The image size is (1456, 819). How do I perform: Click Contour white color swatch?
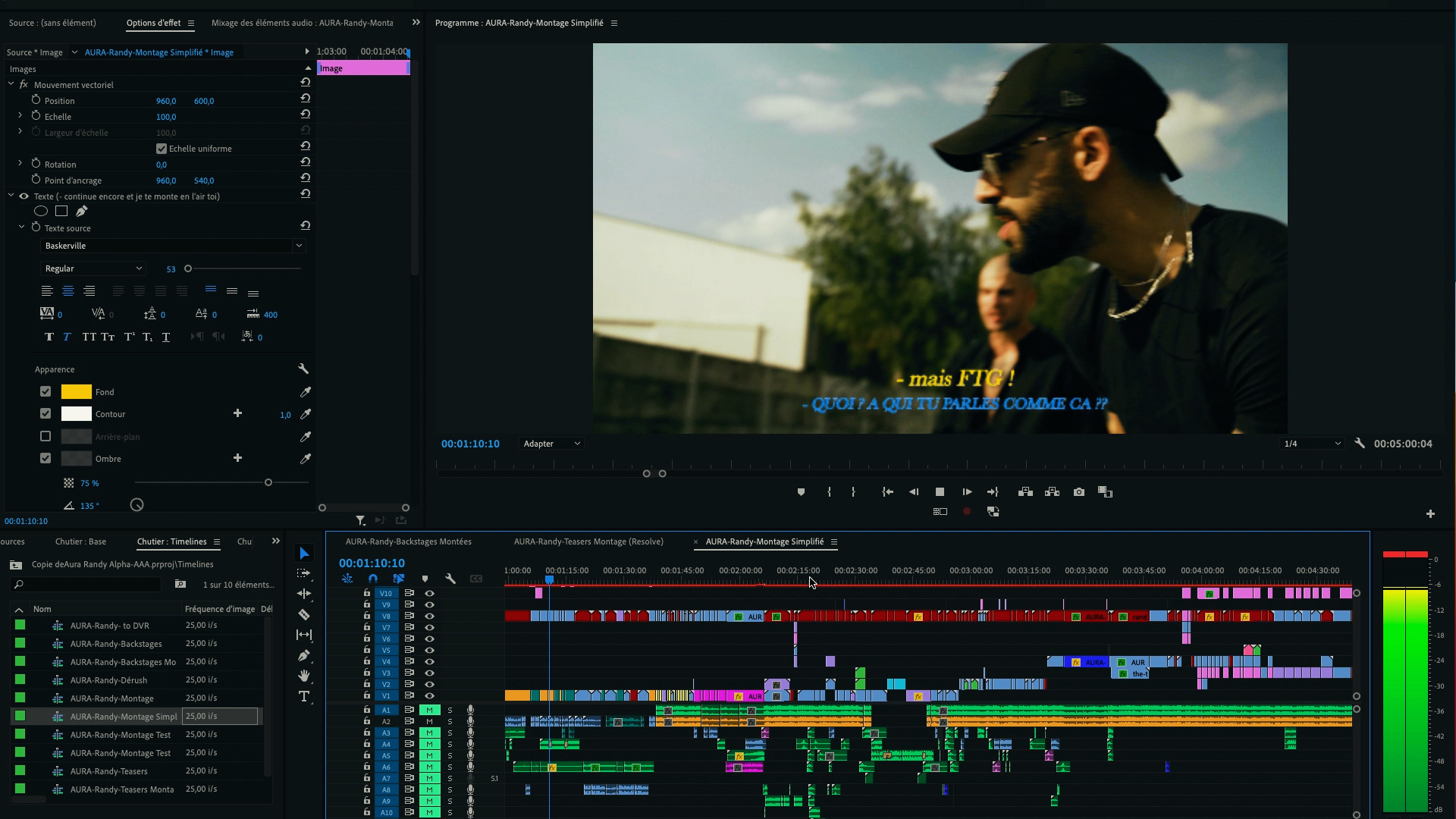pyautogui.click(x=76, y=414)
